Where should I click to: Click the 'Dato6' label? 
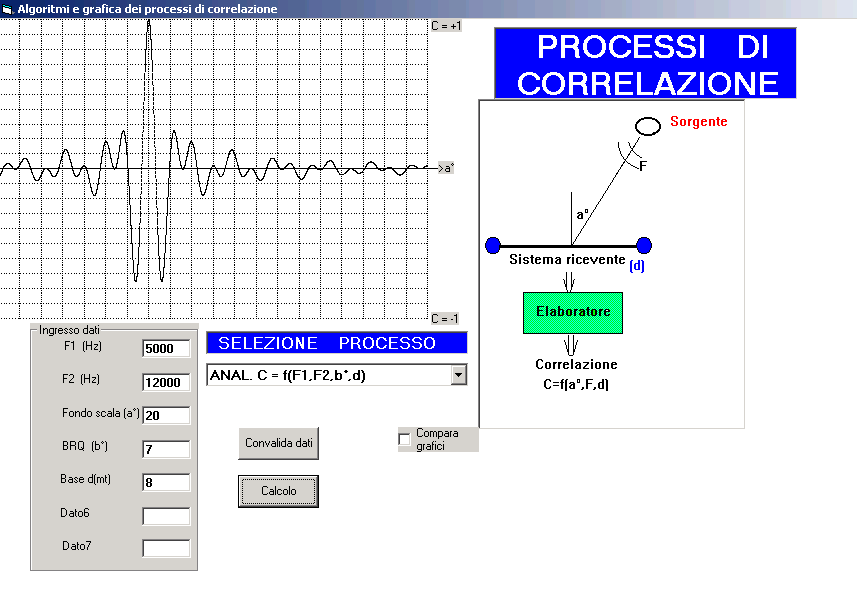tap(75, 513)
